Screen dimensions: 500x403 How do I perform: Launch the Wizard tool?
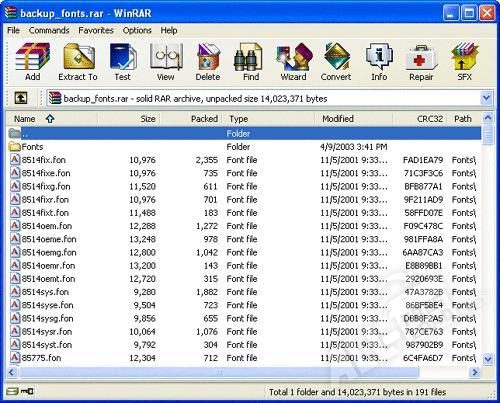tap(294, 62)
